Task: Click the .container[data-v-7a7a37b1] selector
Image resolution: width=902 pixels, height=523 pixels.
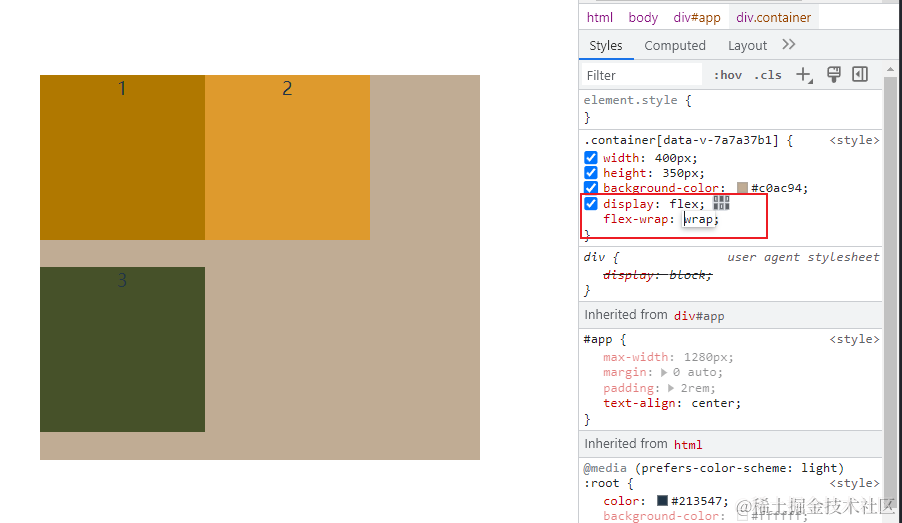Action: pos(681,140)
